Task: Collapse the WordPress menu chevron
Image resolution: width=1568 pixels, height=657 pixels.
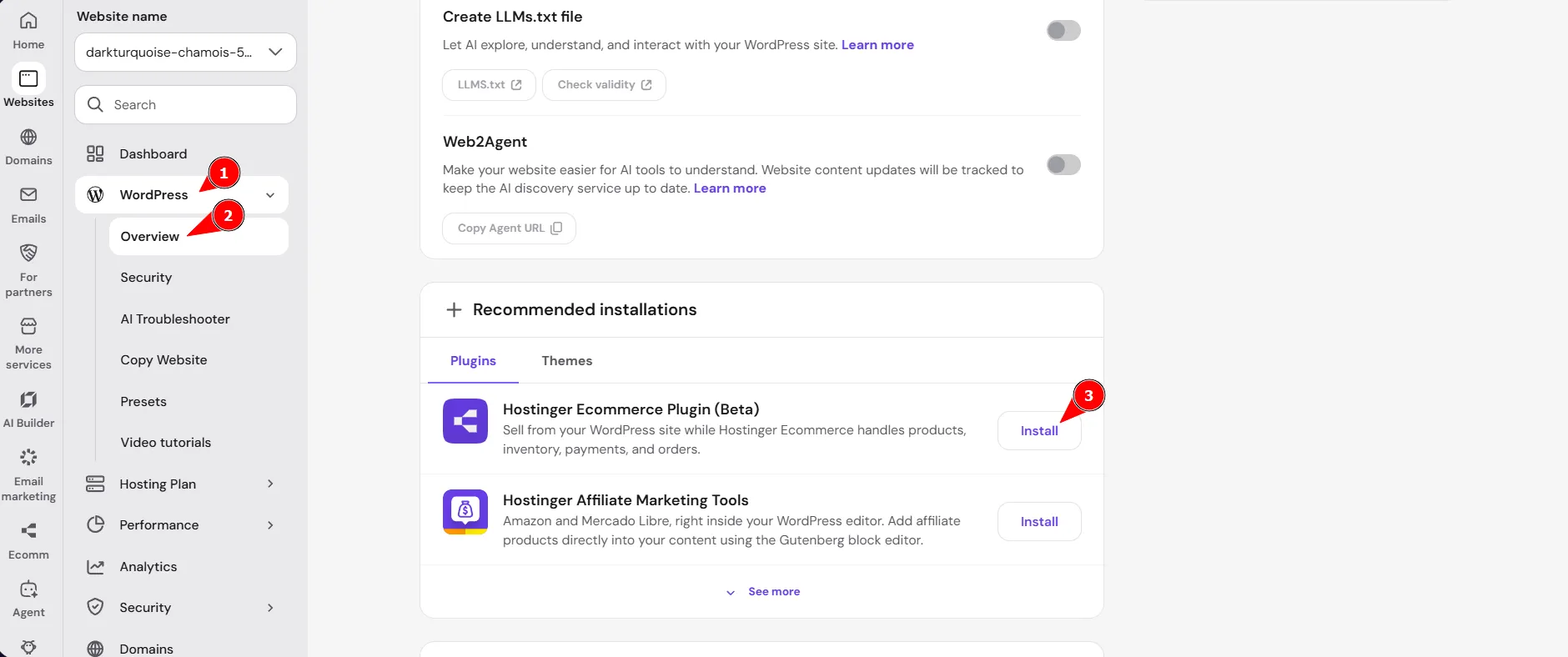Action: point(270,195)
